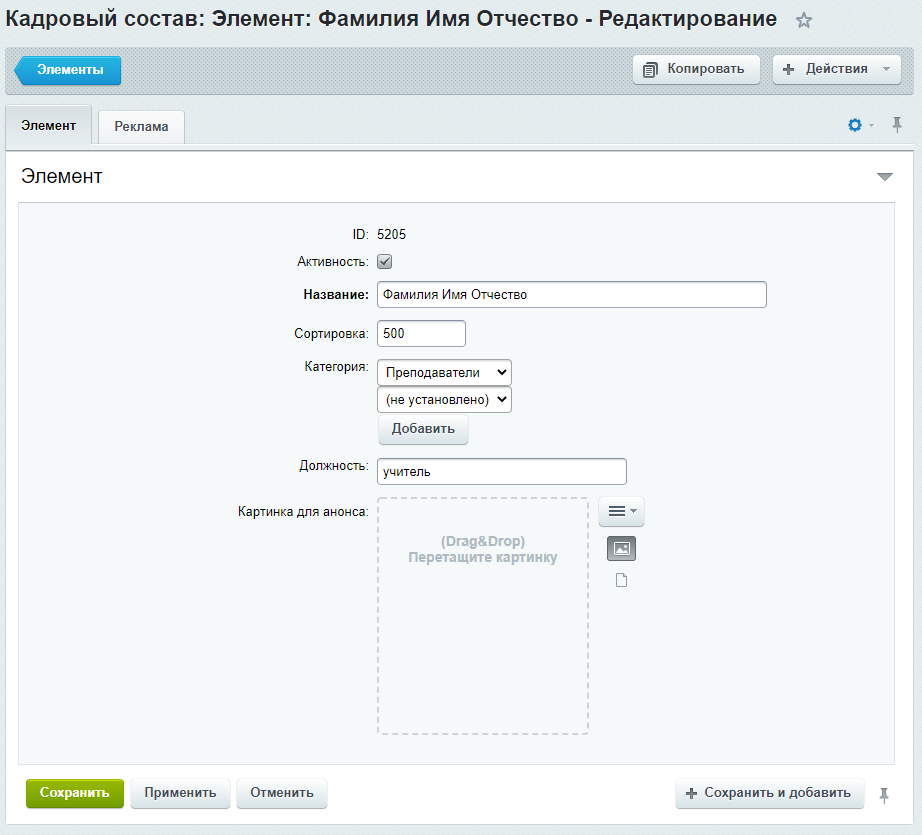The width and height of the screenshot is (922, 835).
Task: Add page to favorites with star icon
Action: (803, 21)
